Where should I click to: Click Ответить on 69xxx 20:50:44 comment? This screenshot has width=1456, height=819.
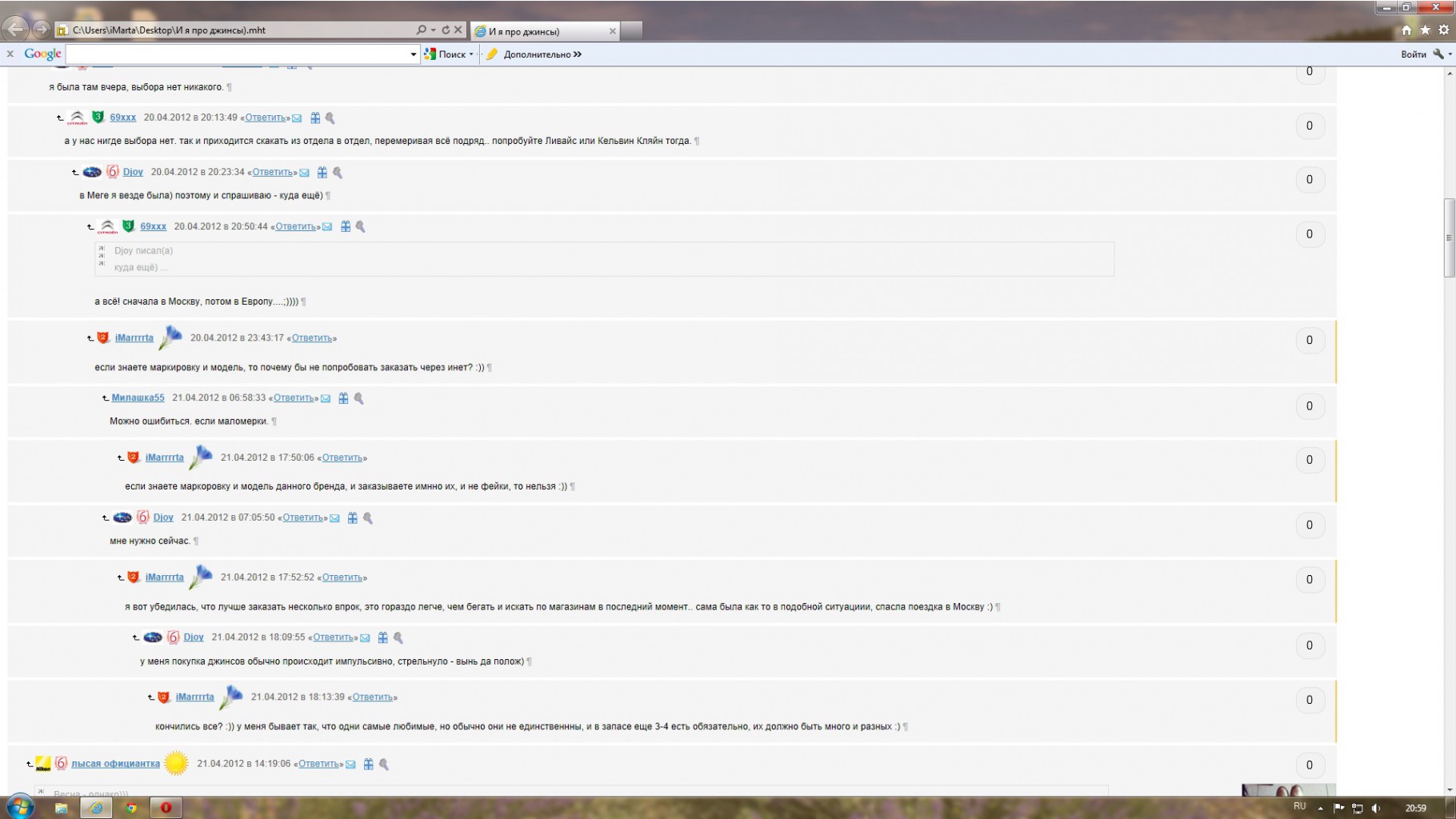295,227
